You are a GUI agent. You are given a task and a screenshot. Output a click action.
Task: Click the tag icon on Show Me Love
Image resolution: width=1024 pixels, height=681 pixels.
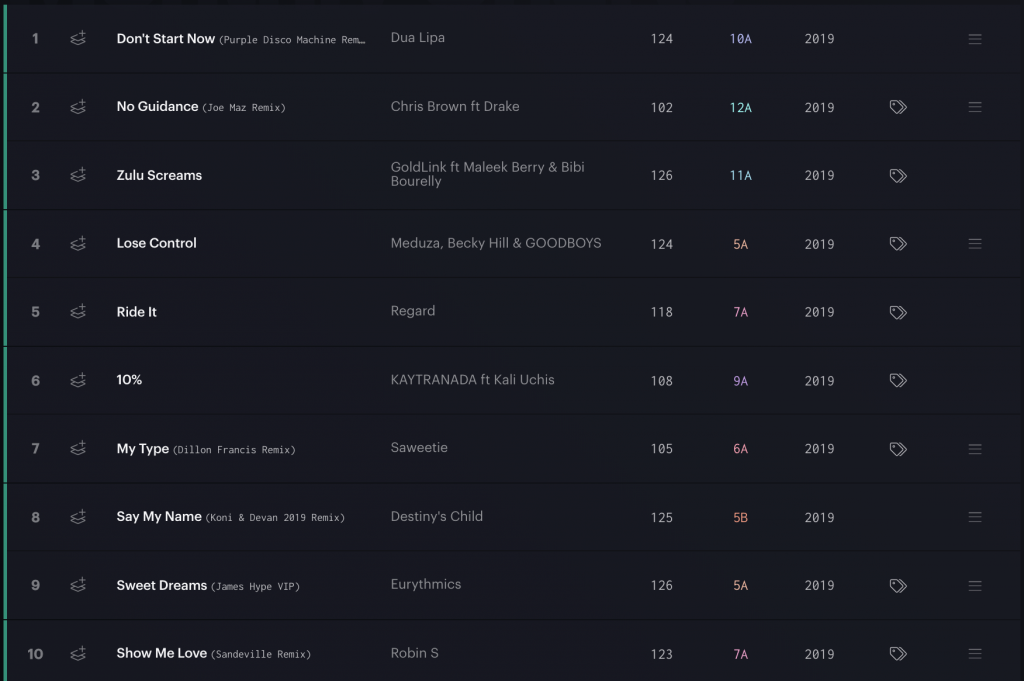click(898, 654)
